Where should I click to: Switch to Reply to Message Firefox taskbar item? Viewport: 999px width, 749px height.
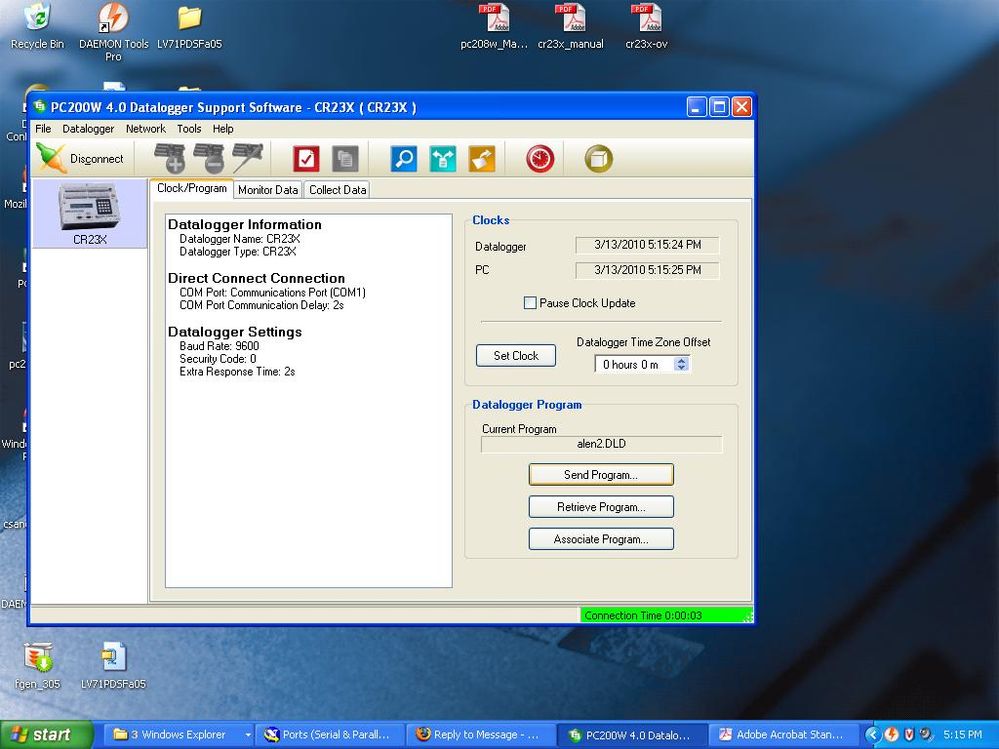480,734
